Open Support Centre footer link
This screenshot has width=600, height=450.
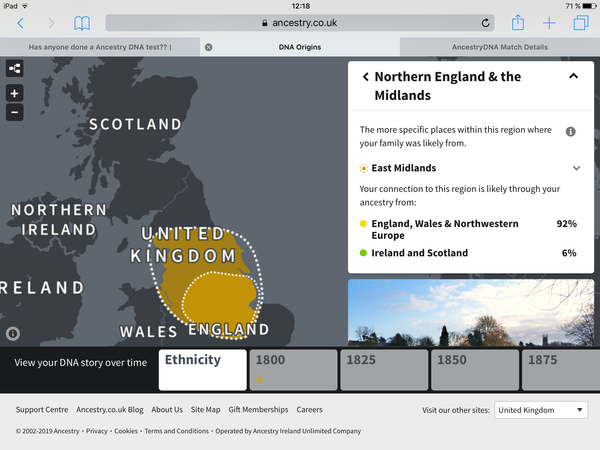click(x=42, y=410)
